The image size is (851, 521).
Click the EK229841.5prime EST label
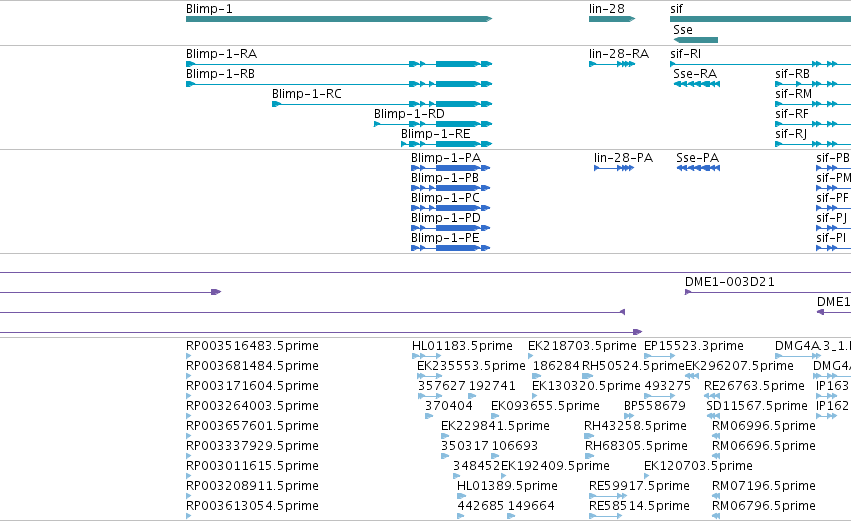pos(496,427)
